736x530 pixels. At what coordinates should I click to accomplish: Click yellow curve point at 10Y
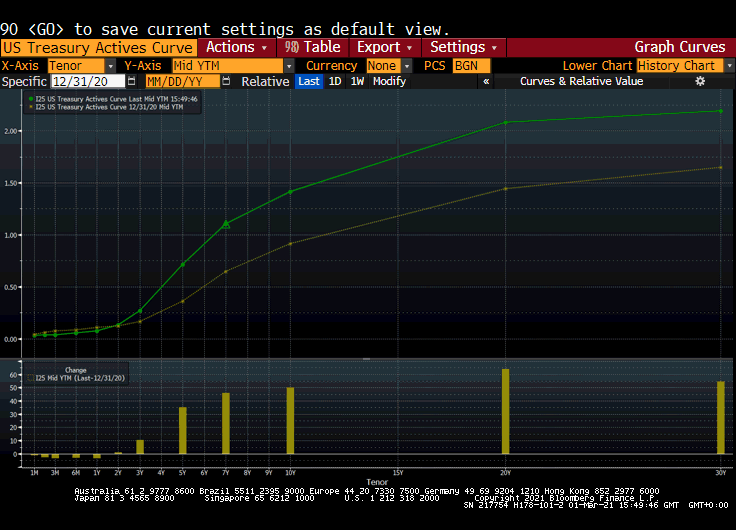[x=291, y=244]
